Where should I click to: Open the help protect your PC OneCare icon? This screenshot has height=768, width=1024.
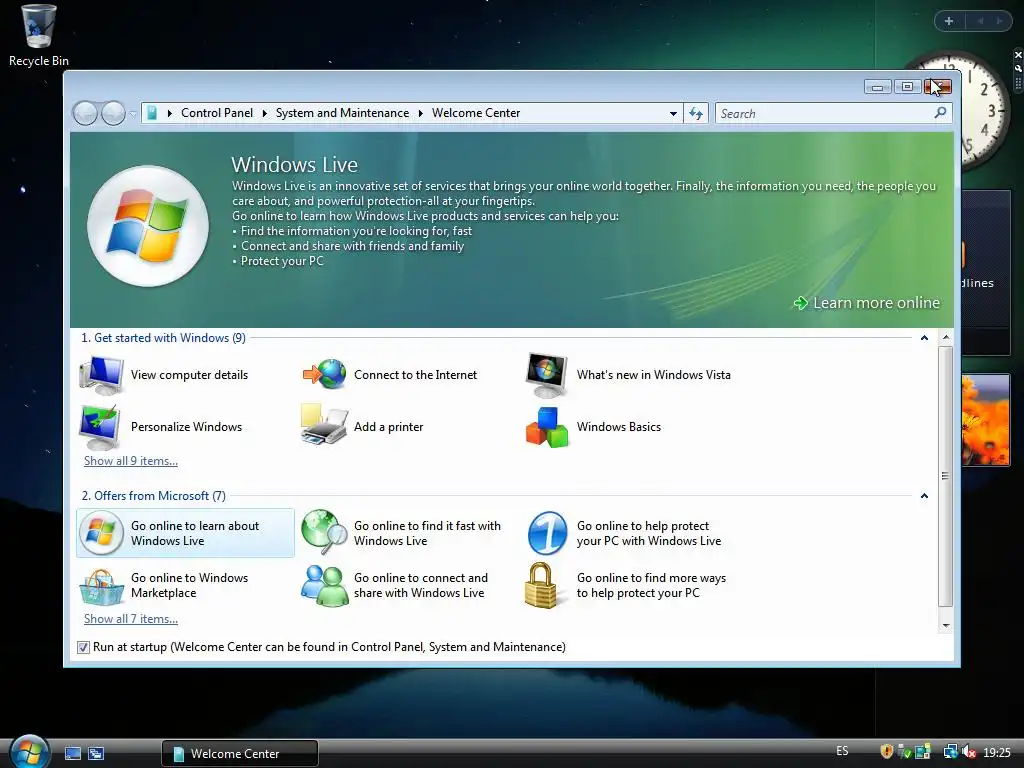point(547,533)
